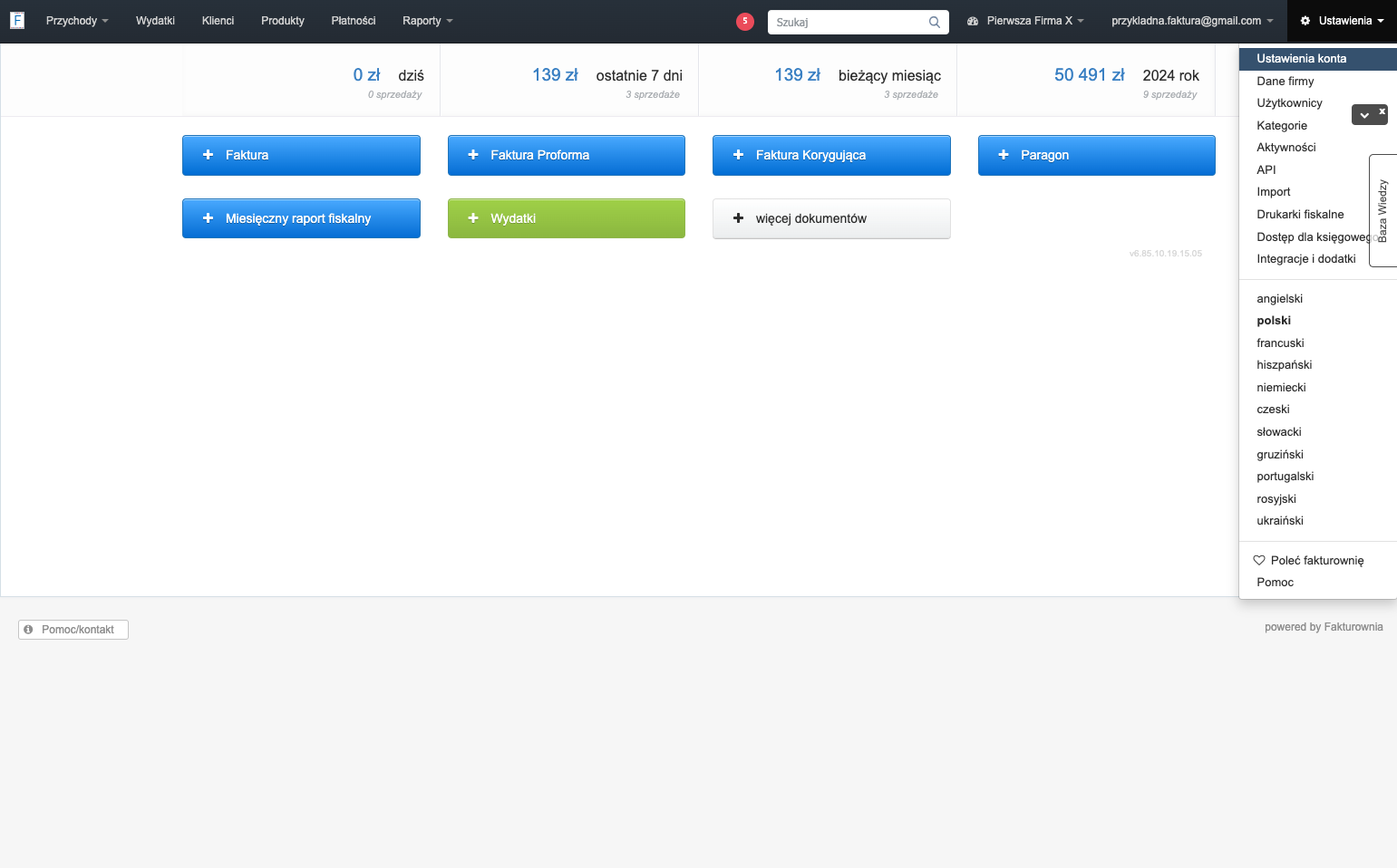Open Drukarki fiskalne entry
This screenshot has height=868, width=1397.
(1300, 214)
